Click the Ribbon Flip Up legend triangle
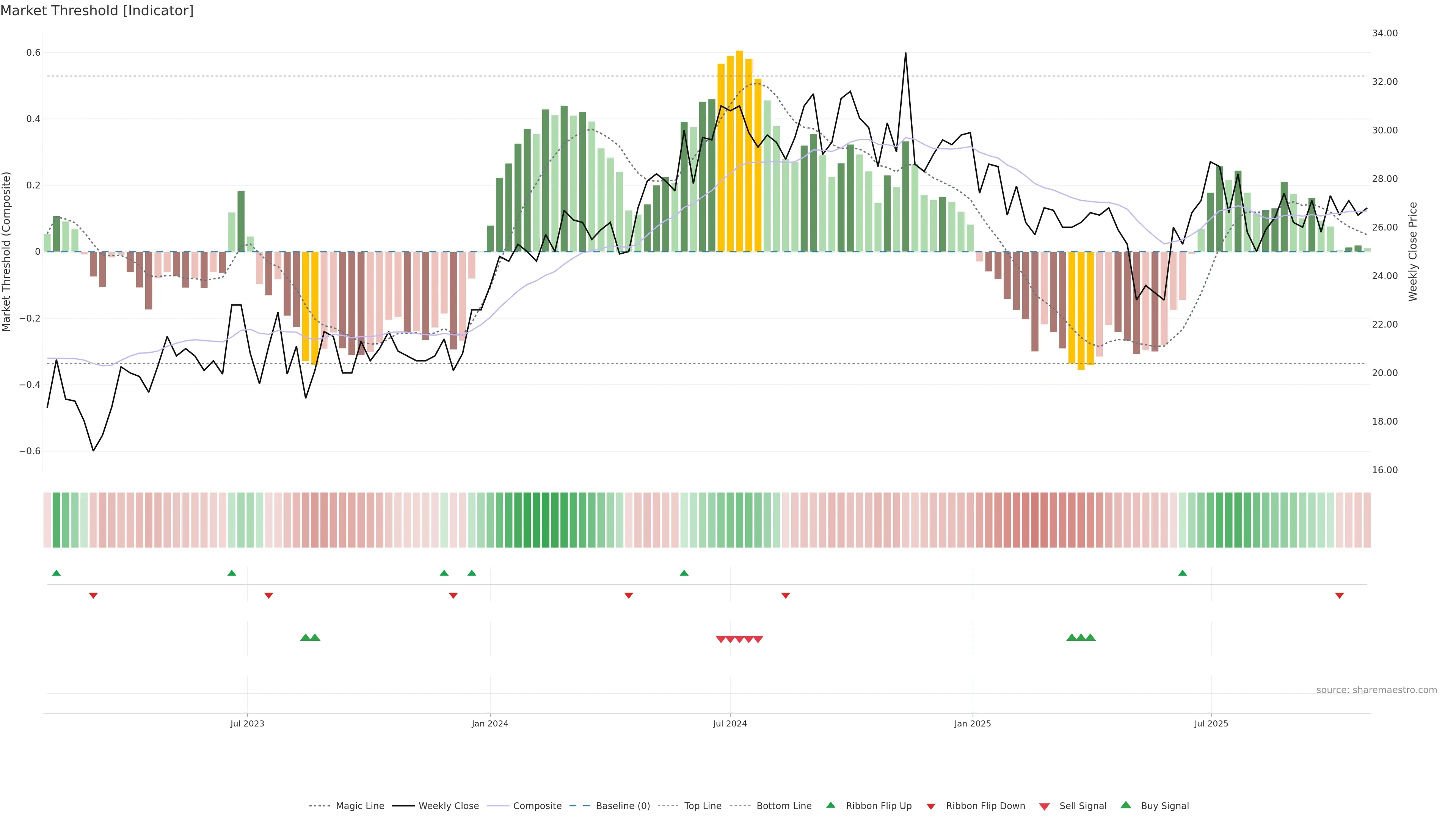Screen dimensions: 1456x819 tap(830, 805)
